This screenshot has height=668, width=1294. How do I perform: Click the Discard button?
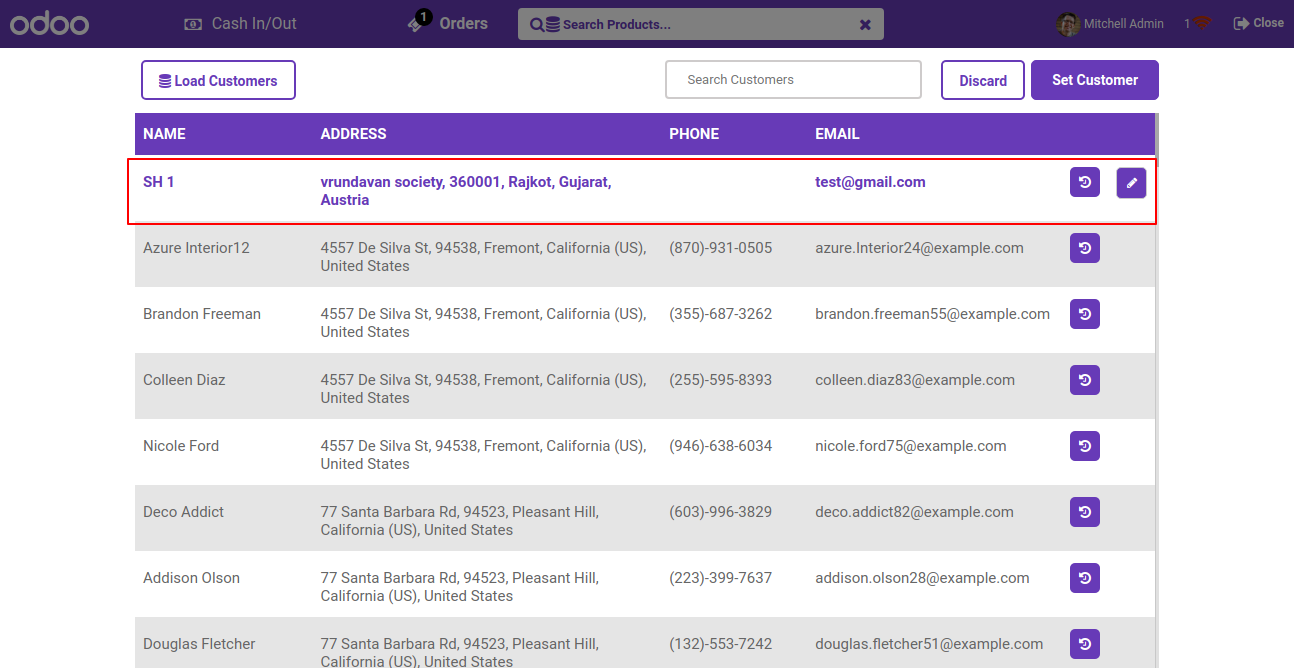(983, 80)
